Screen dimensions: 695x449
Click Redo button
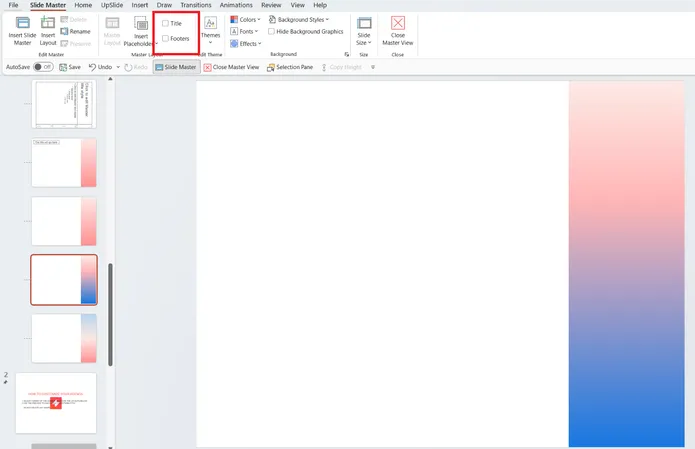click(136, 67)
